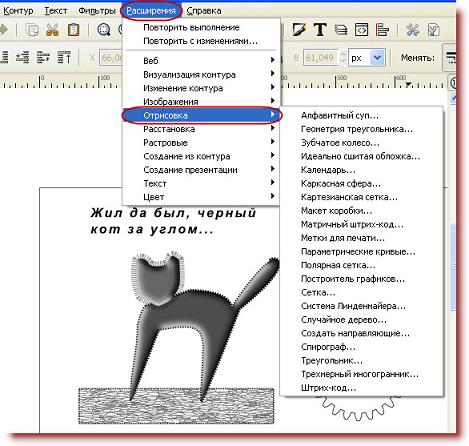Open the XML editor icon
This screenshot has height=446, width=469.
362,30
